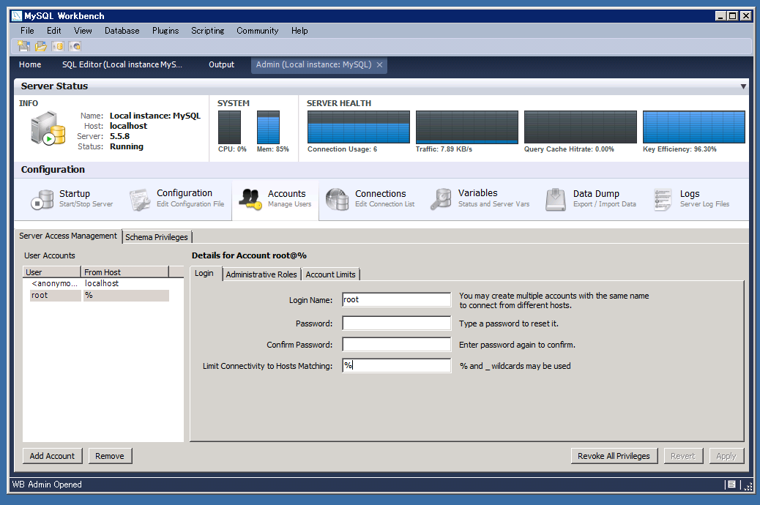760x505 pixels.
Task: Click Revoke All Privileges button
Action: click(614, 456)
